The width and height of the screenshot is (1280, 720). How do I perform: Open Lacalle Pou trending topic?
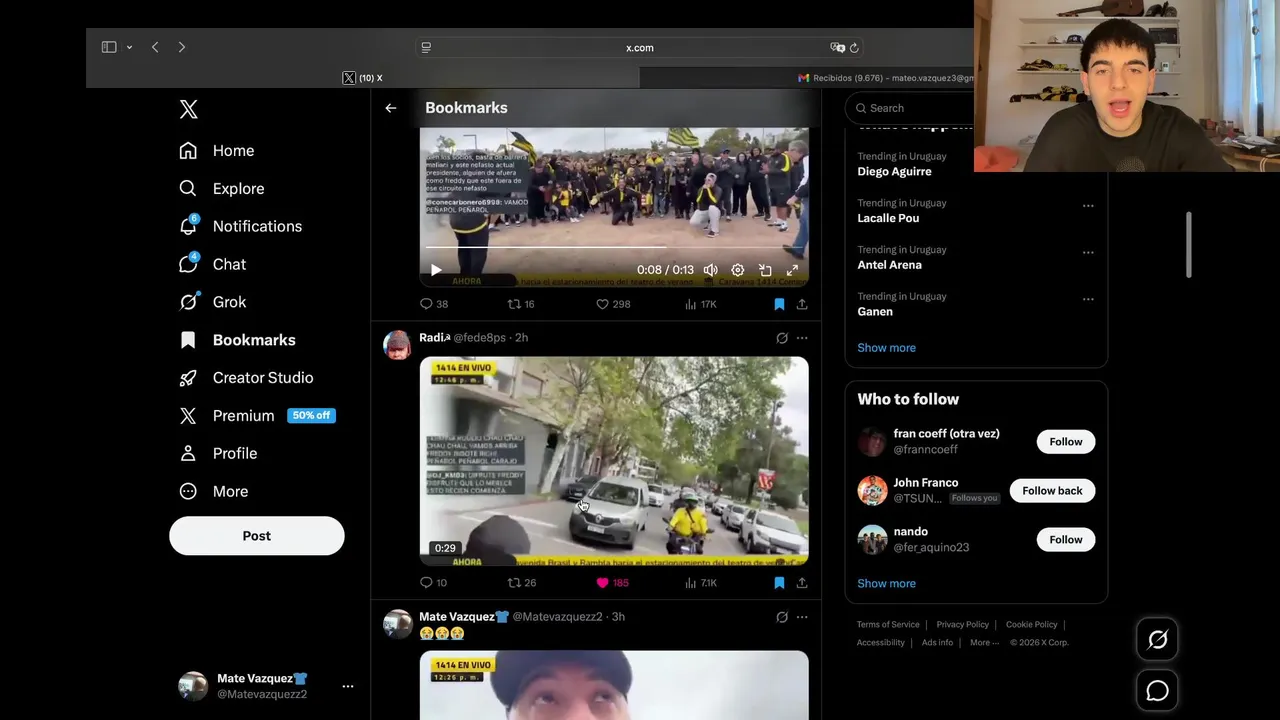tap(888, 218)
